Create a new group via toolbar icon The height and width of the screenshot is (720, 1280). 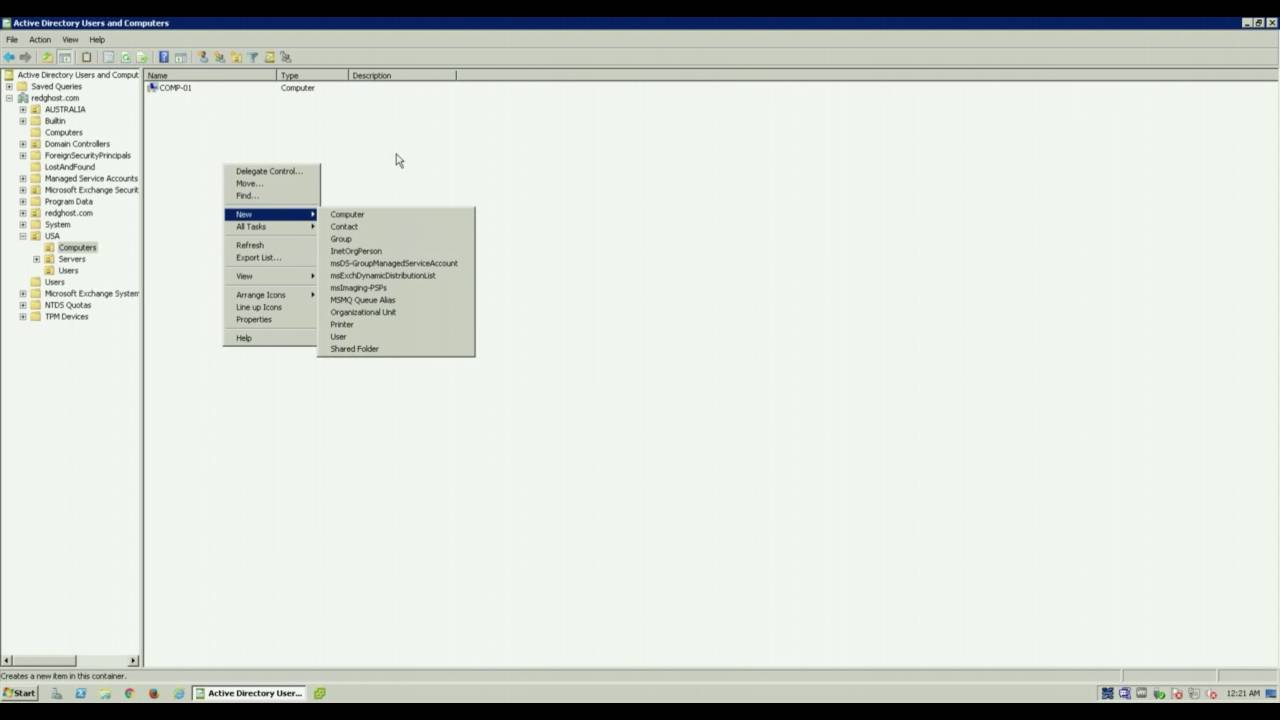[x=219, y=57]
